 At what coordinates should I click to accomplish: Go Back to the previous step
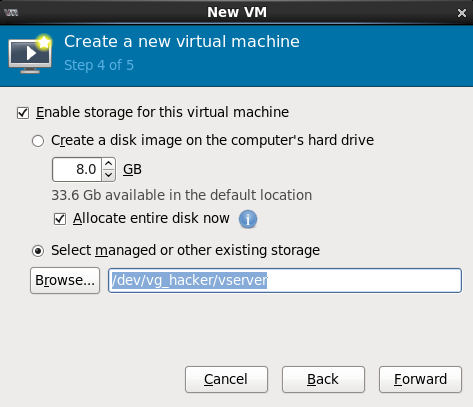click(x=323, y=379)
